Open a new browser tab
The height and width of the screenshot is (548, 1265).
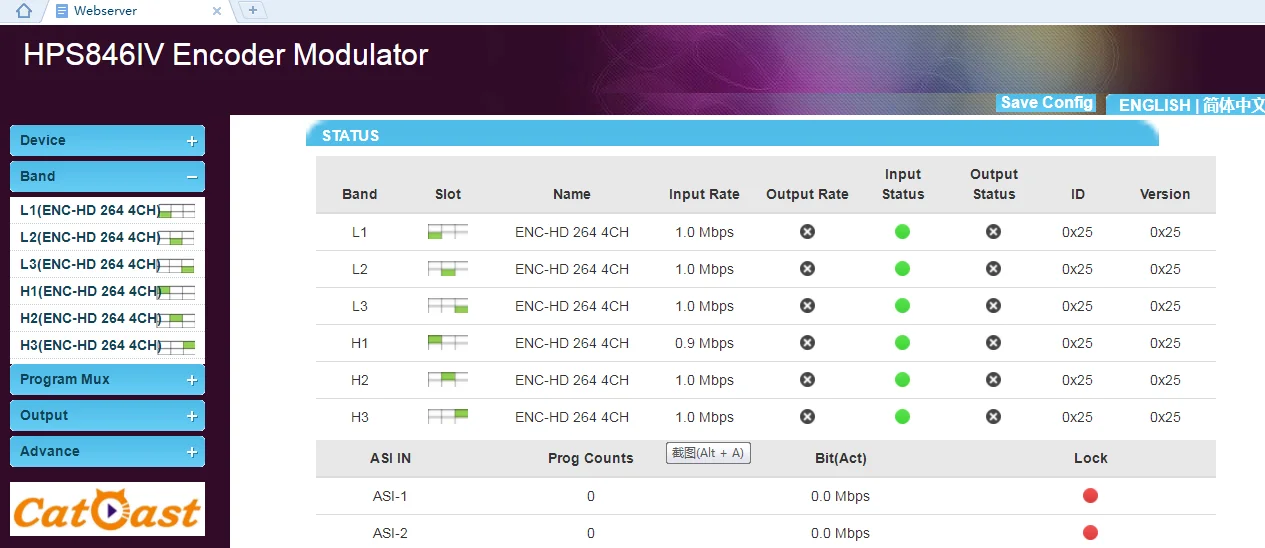253,10
